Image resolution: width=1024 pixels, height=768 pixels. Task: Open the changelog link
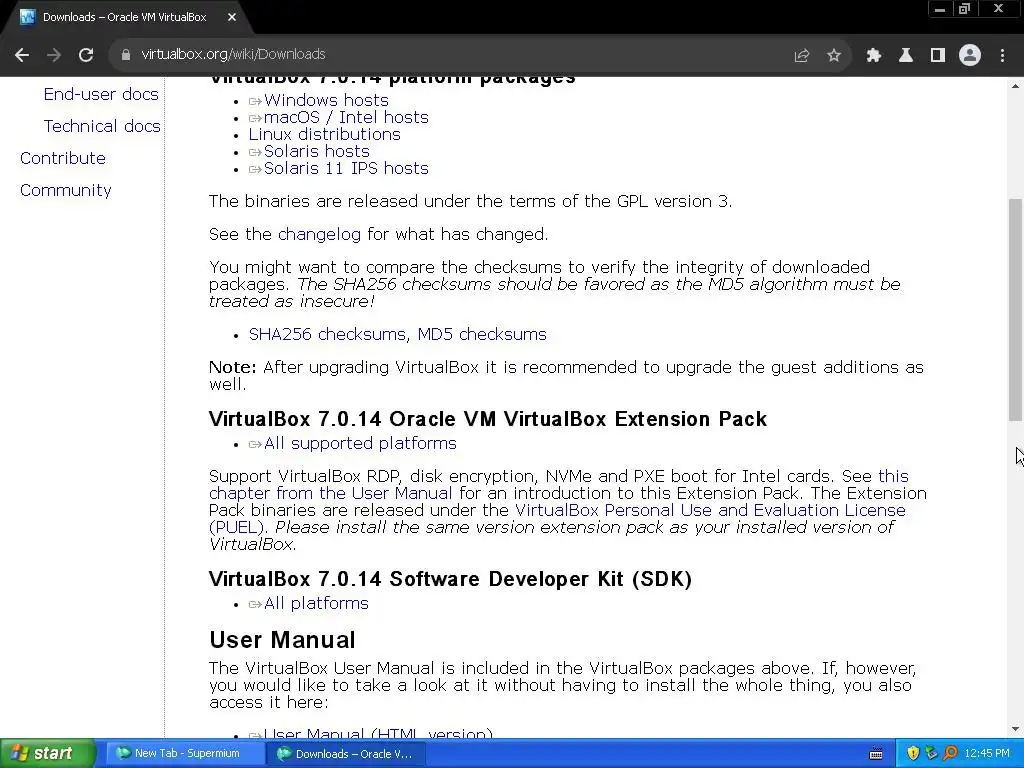(x=319, y=234)
